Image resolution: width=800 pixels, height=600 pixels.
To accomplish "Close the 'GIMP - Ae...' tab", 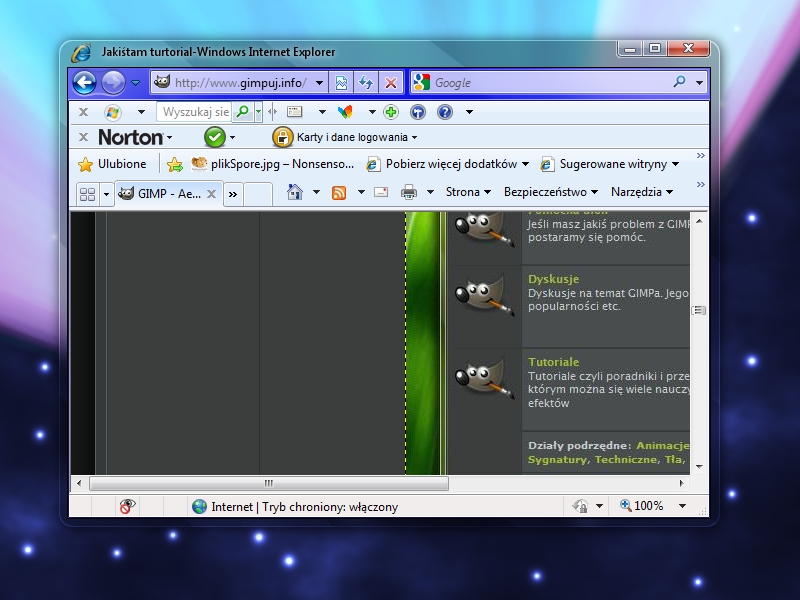I will click(x=211, y=194).
